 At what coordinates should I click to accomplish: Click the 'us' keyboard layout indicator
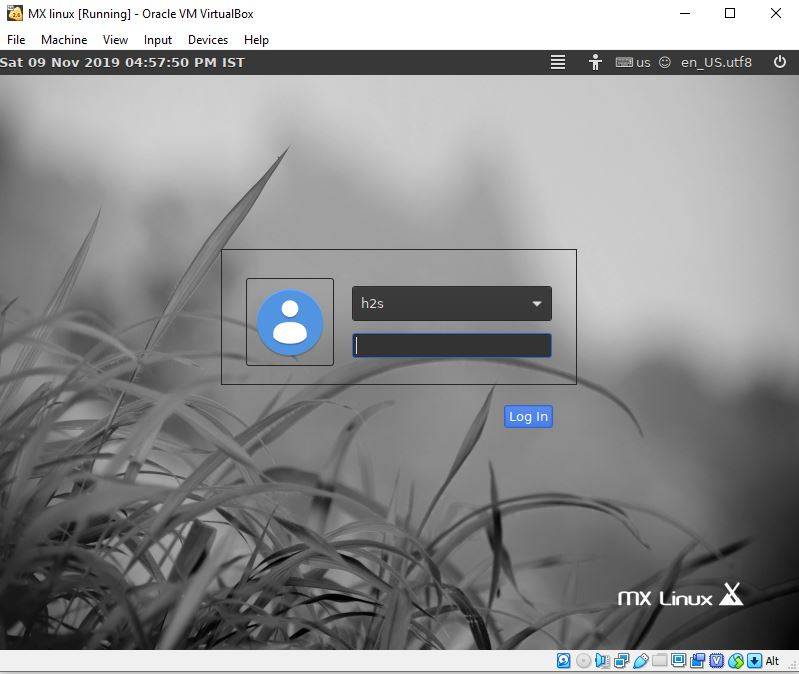click(x=633, y=62)
